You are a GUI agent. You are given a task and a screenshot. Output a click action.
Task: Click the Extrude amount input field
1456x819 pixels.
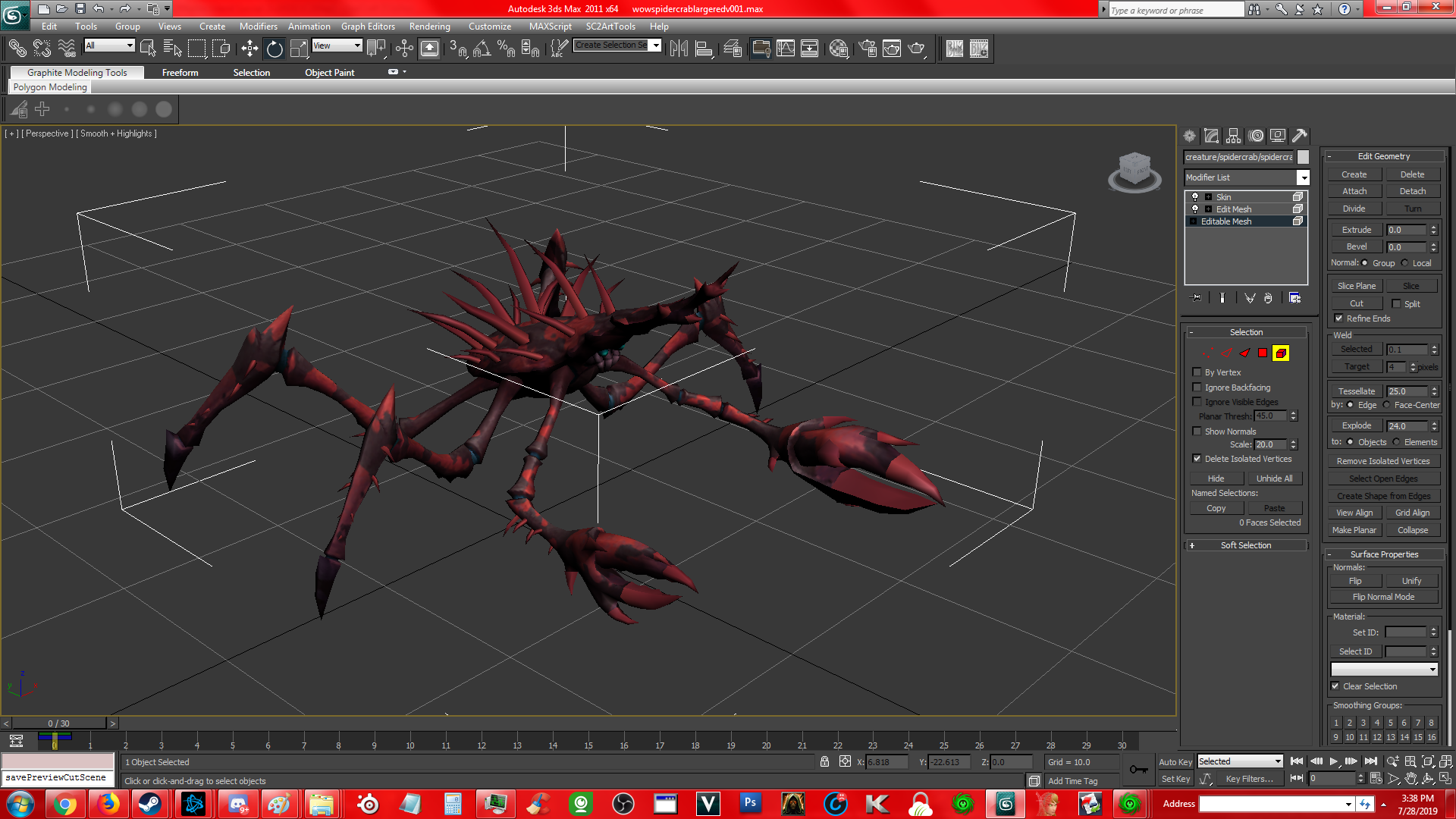(1407, 230)
